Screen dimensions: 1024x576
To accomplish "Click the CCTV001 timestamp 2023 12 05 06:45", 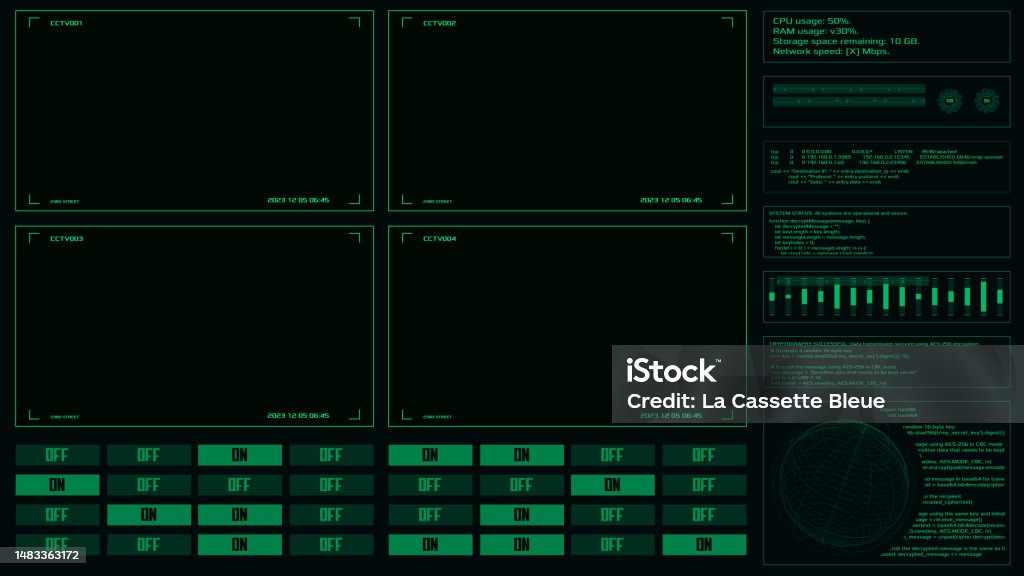I will click(298, 200).
